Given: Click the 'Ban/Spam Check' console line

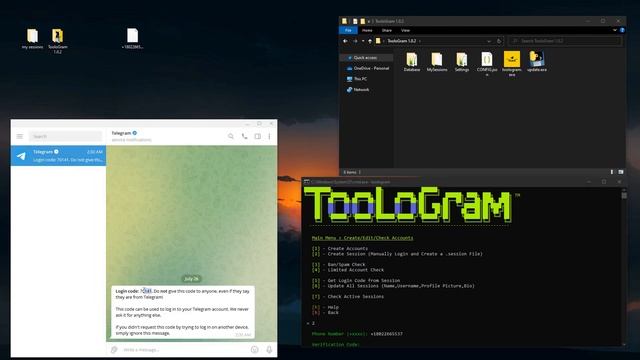Looking at the screenshot, I should click(339, 264).
